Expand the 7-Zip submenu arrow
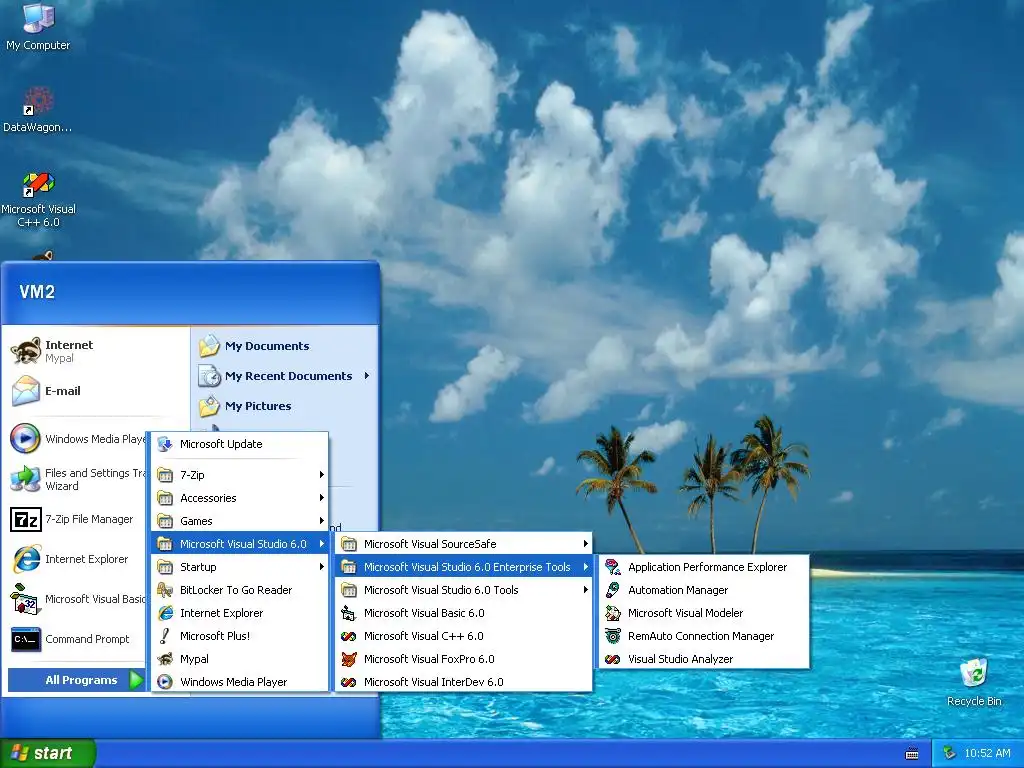The height and width of the screenshot is (768, 1024). [x=321, y=475]
